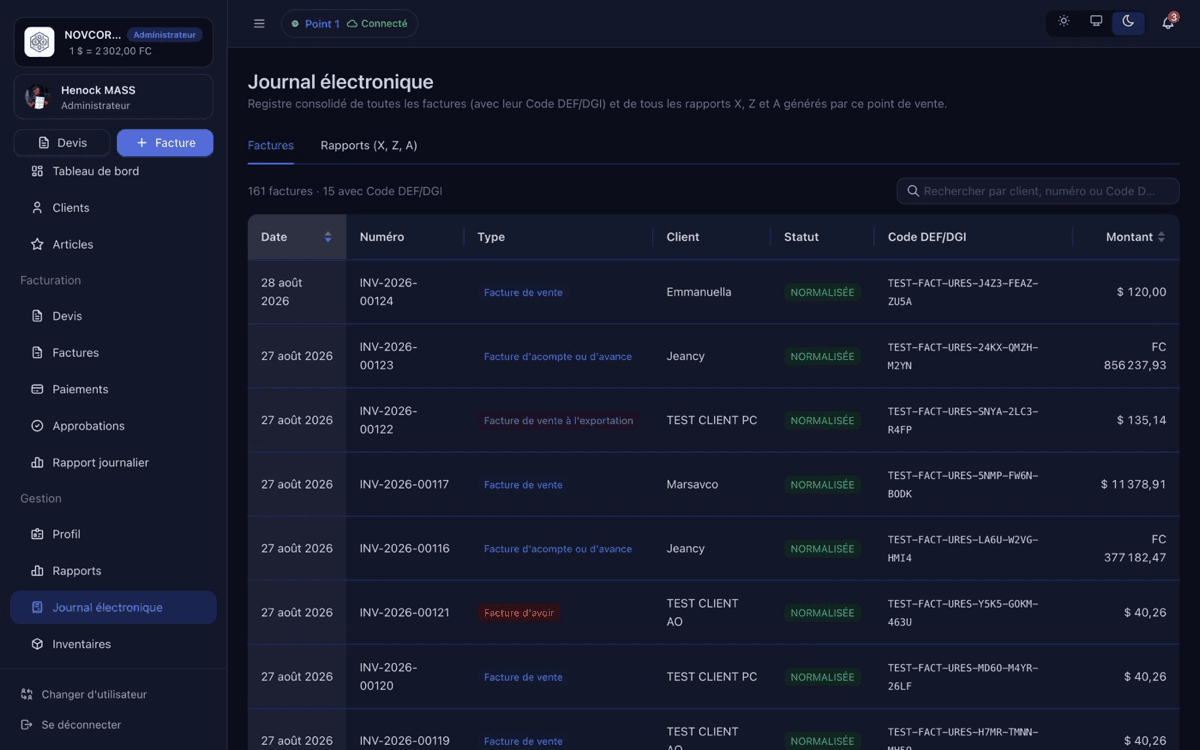Click invoice number INV-2026-00117

coord(404,485)
